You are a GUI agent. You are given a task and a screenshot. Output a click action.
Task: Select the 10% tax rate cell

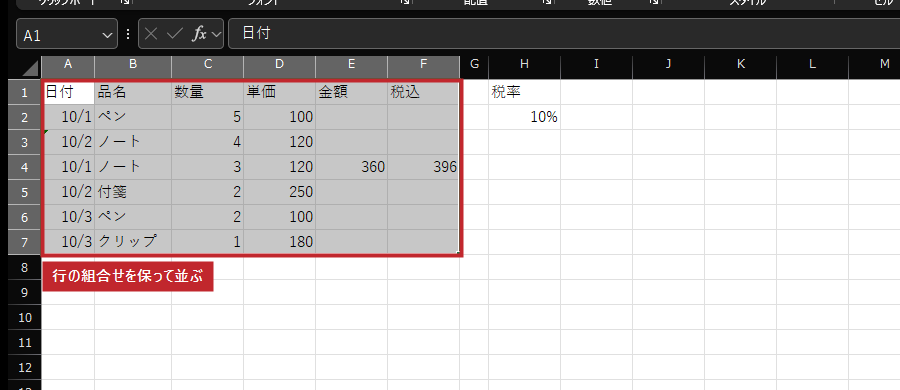pos(525,117)
